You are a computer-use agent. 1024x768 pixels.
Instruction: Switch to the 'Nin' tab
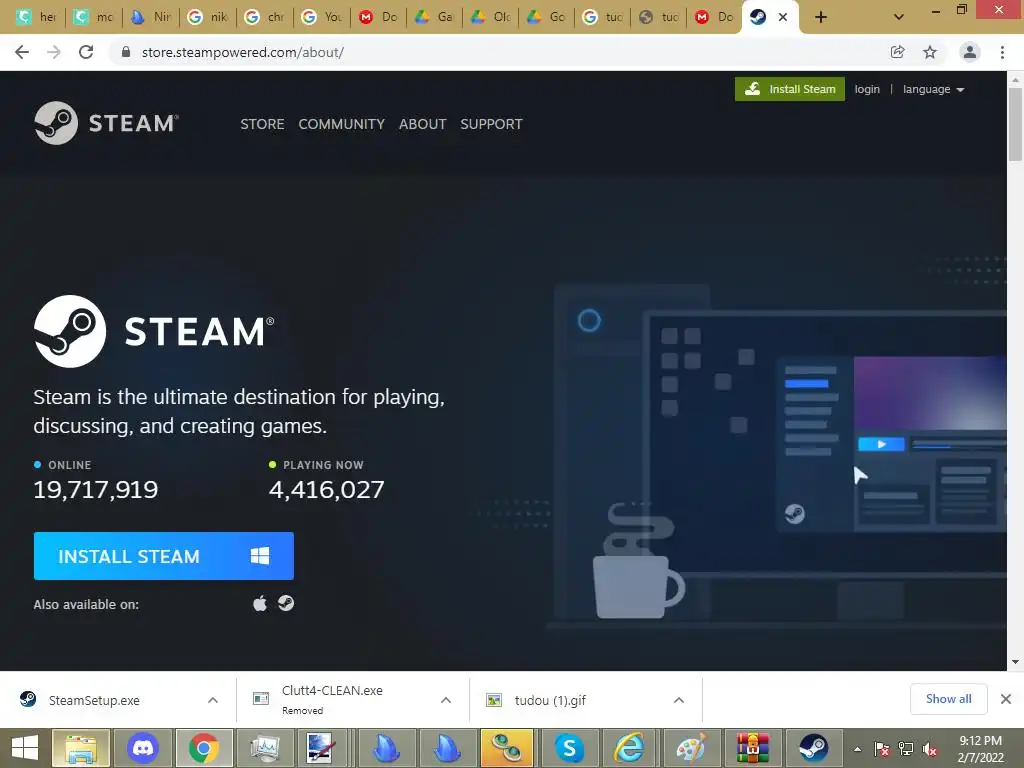[x=151, y=17]
